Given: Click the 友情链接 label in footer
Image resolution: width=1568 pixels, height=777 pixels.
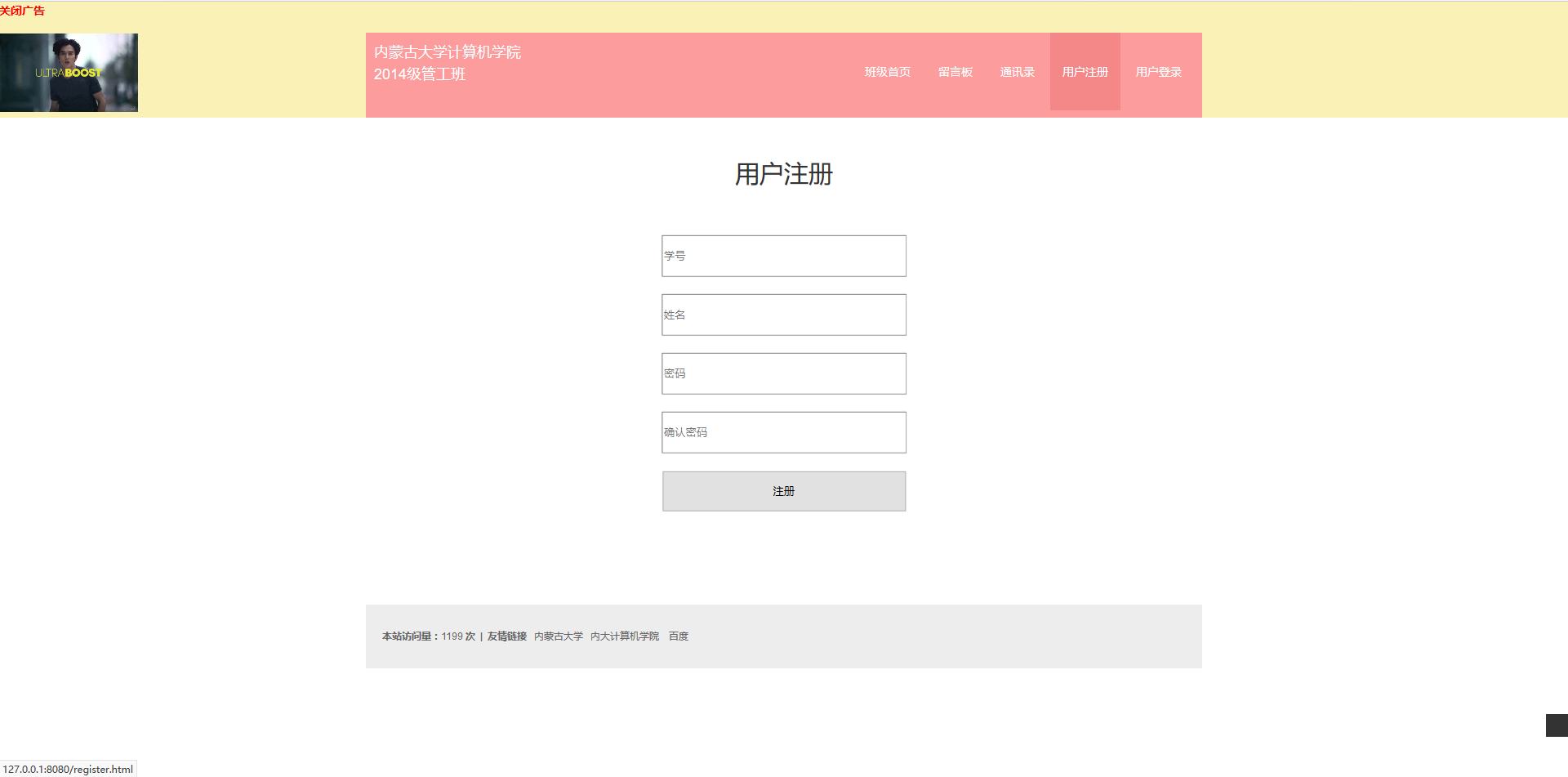Looking at the screenshot, I should [507, 636].
